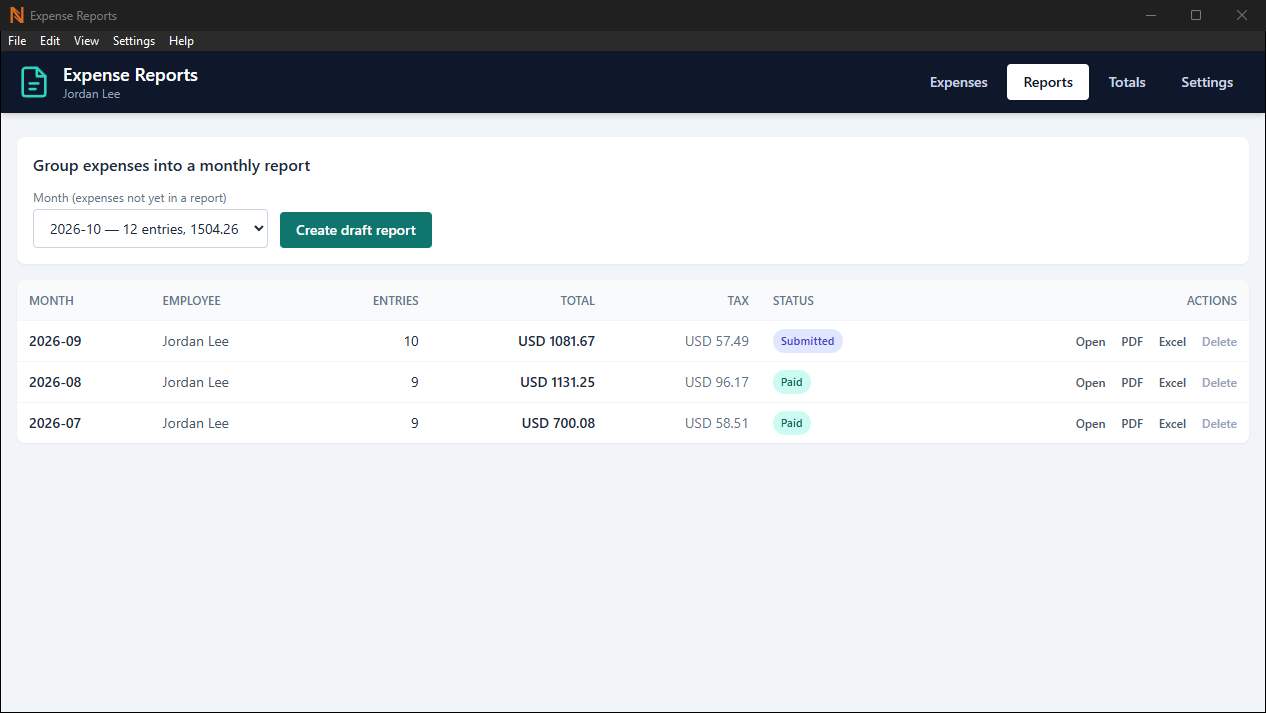Image resolution: width=1266 pixels, height=713 pixels.
Task: Click Paid badge in 2026-08 row
Action: [x=792, y=382]
